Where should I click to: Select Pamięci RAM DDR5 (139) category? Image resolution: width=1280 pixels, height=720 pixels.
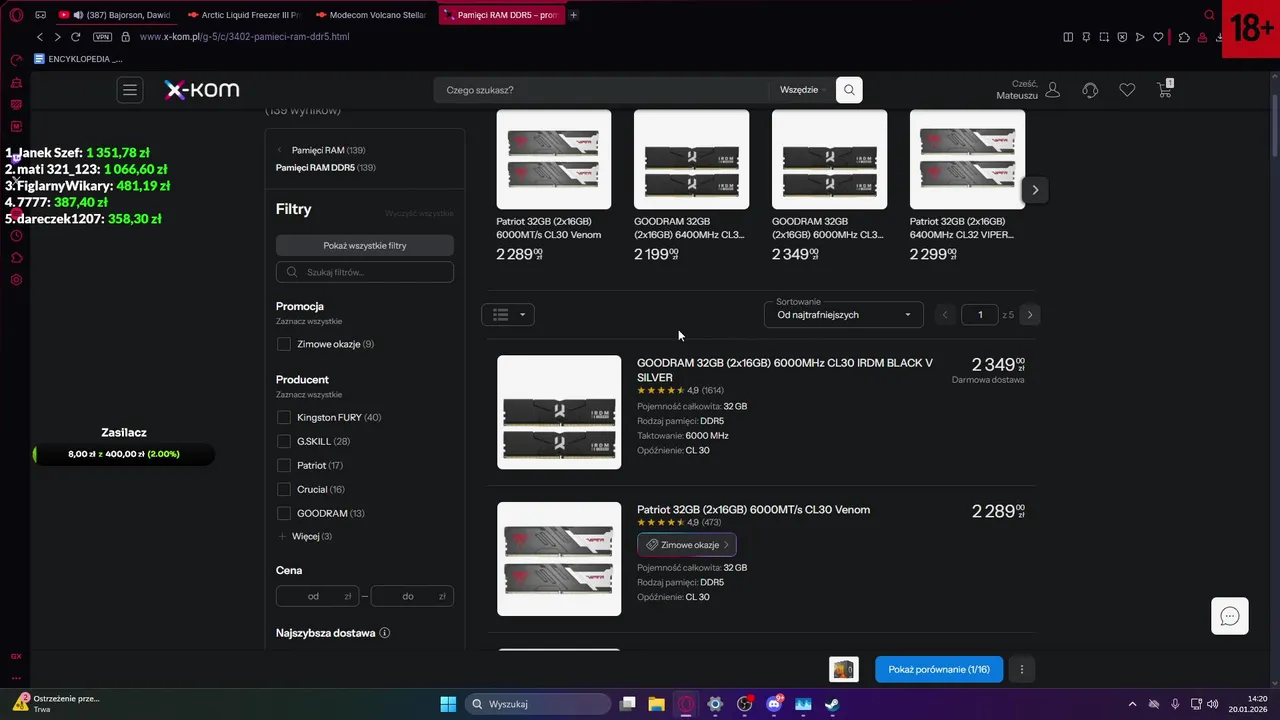click(x=326, y=167)
